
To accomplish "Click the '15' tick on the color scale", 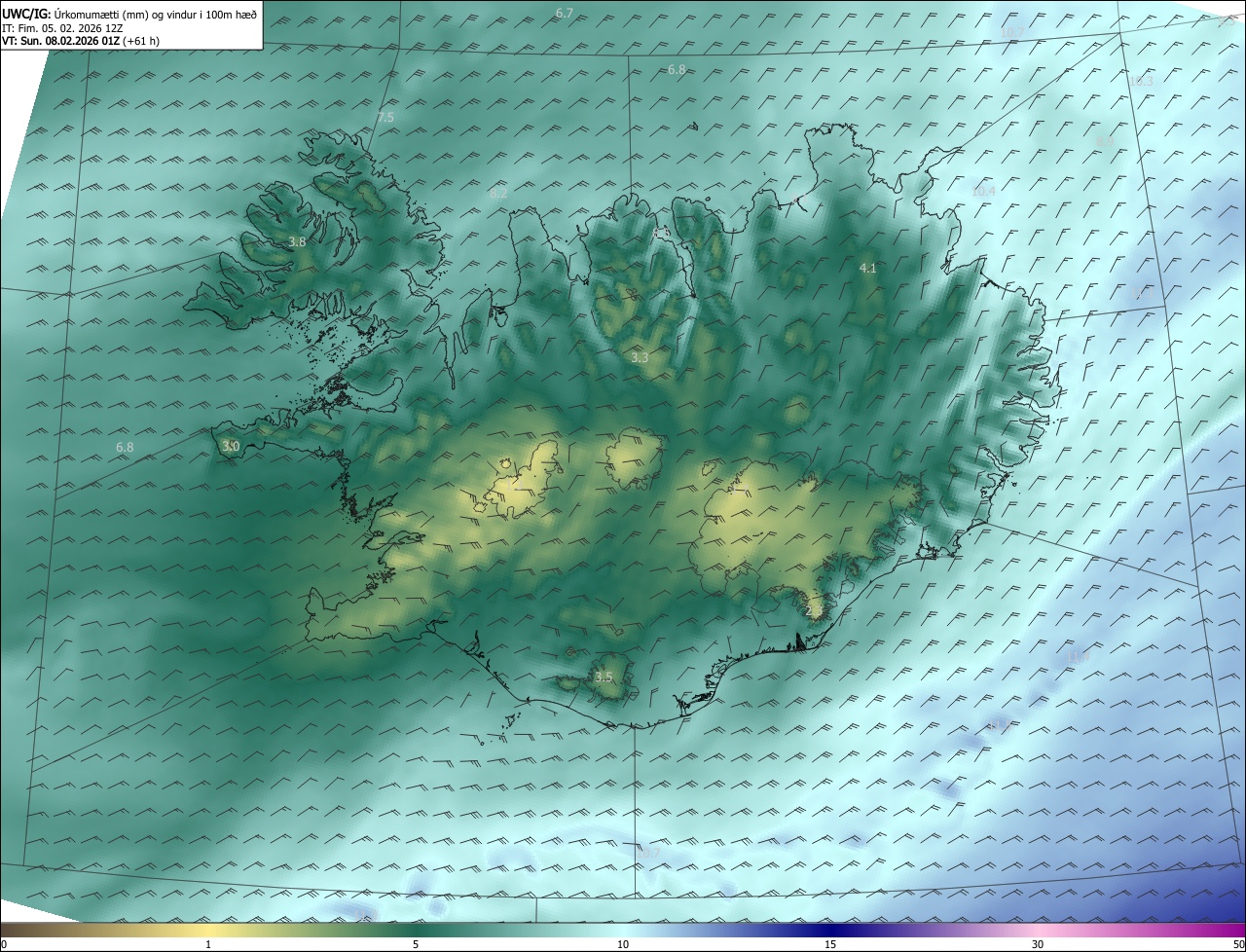I will [x=830, y=944].
